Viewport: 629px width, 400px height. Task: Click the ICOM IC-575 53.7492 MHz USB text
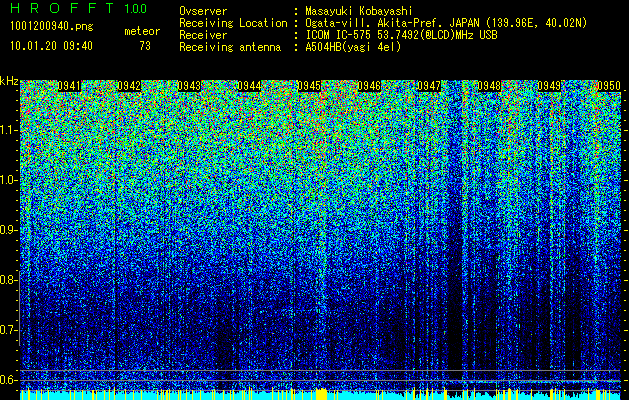pos(402,35)
